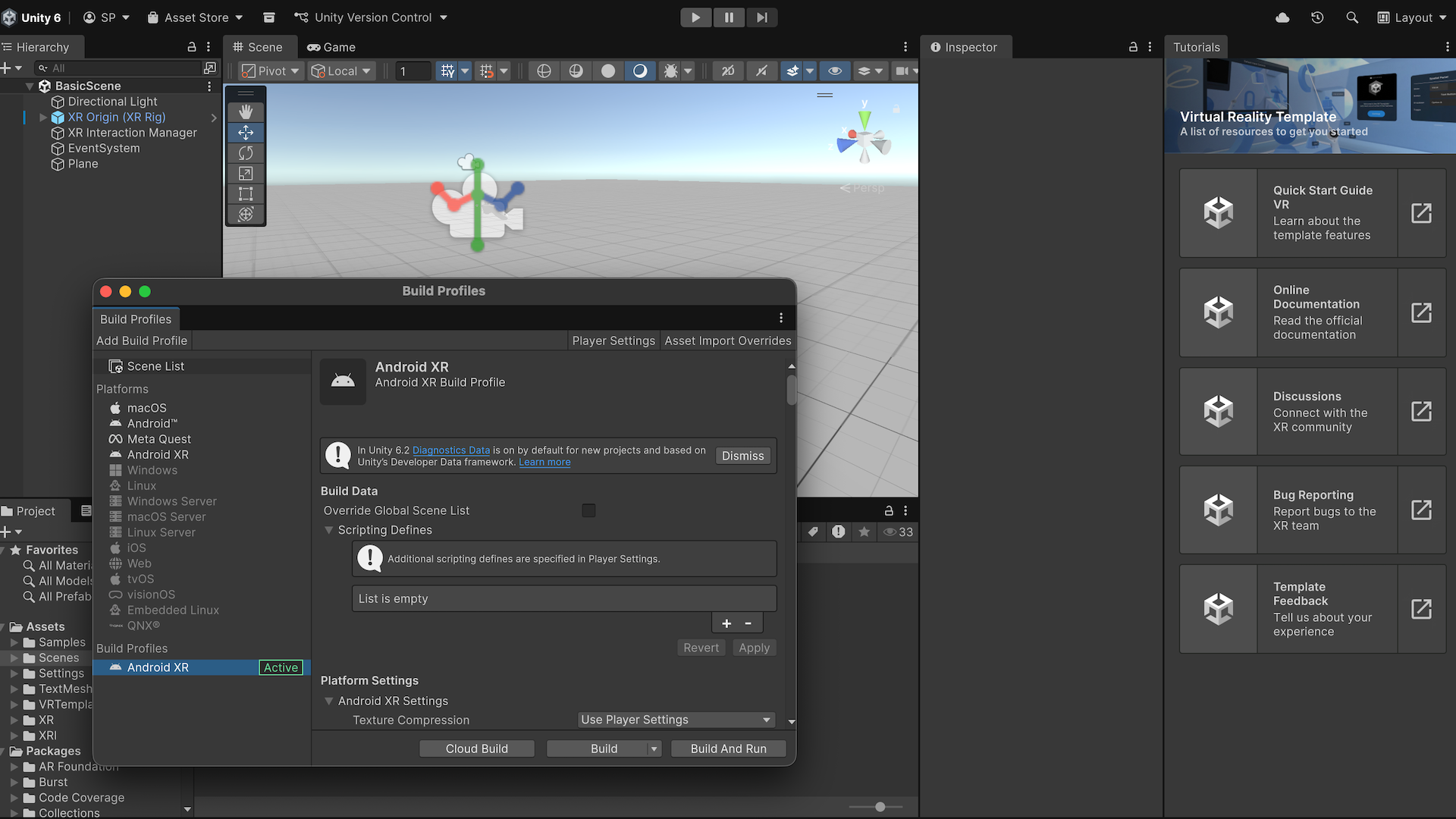Open the Asset Store menu
Screen dimensions: 1456x819
(196, 17)
